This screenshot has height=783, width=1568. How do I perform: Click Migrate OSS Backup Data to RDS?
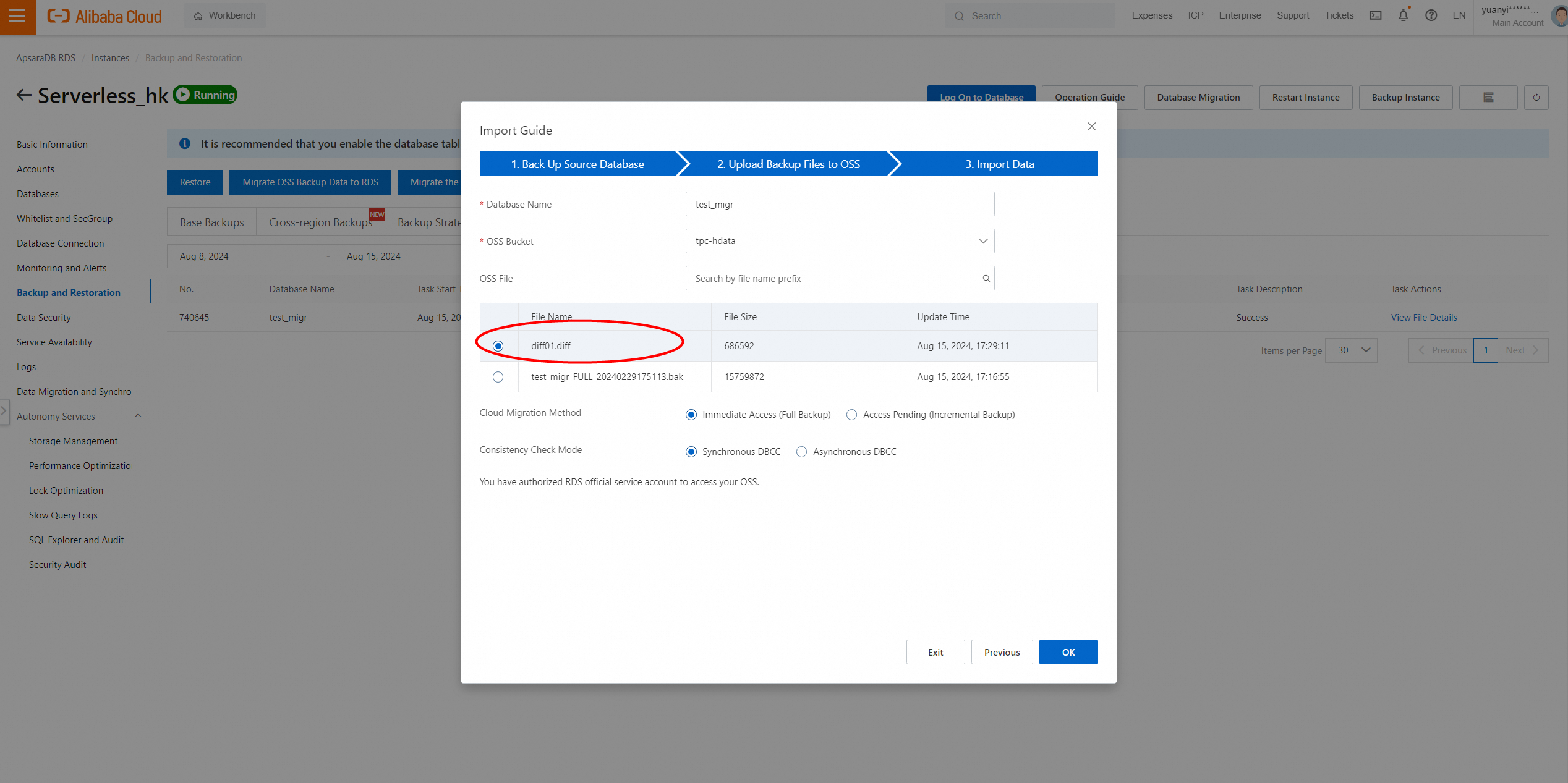310,182
